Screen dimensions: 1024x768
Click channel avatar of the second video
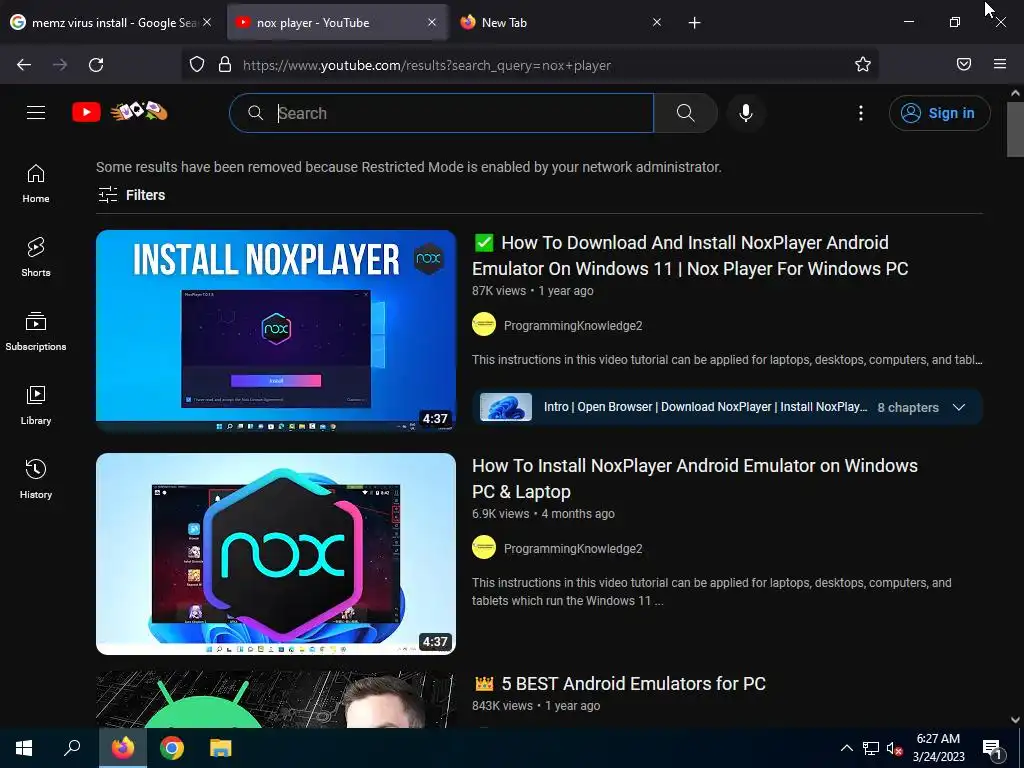[x=484, y=547]
